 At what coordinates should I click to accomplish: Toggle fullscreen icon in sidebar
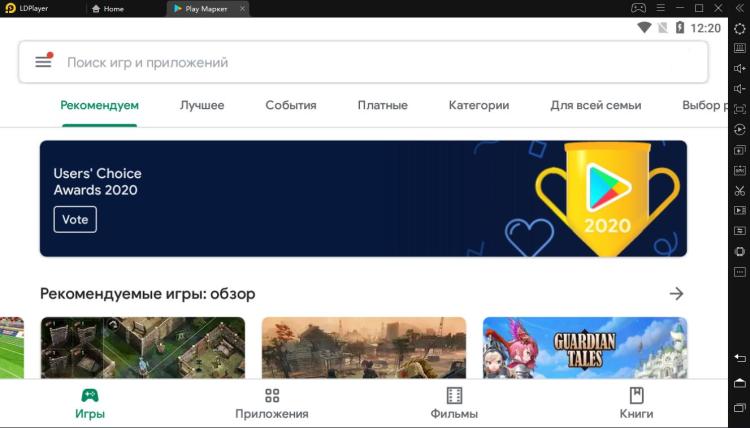(x=739, y=110)
